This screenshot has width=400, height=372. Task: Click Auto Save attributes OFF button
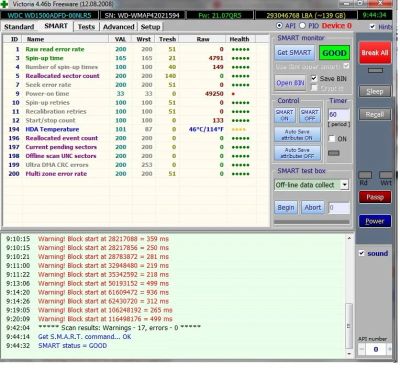(297, 153)
